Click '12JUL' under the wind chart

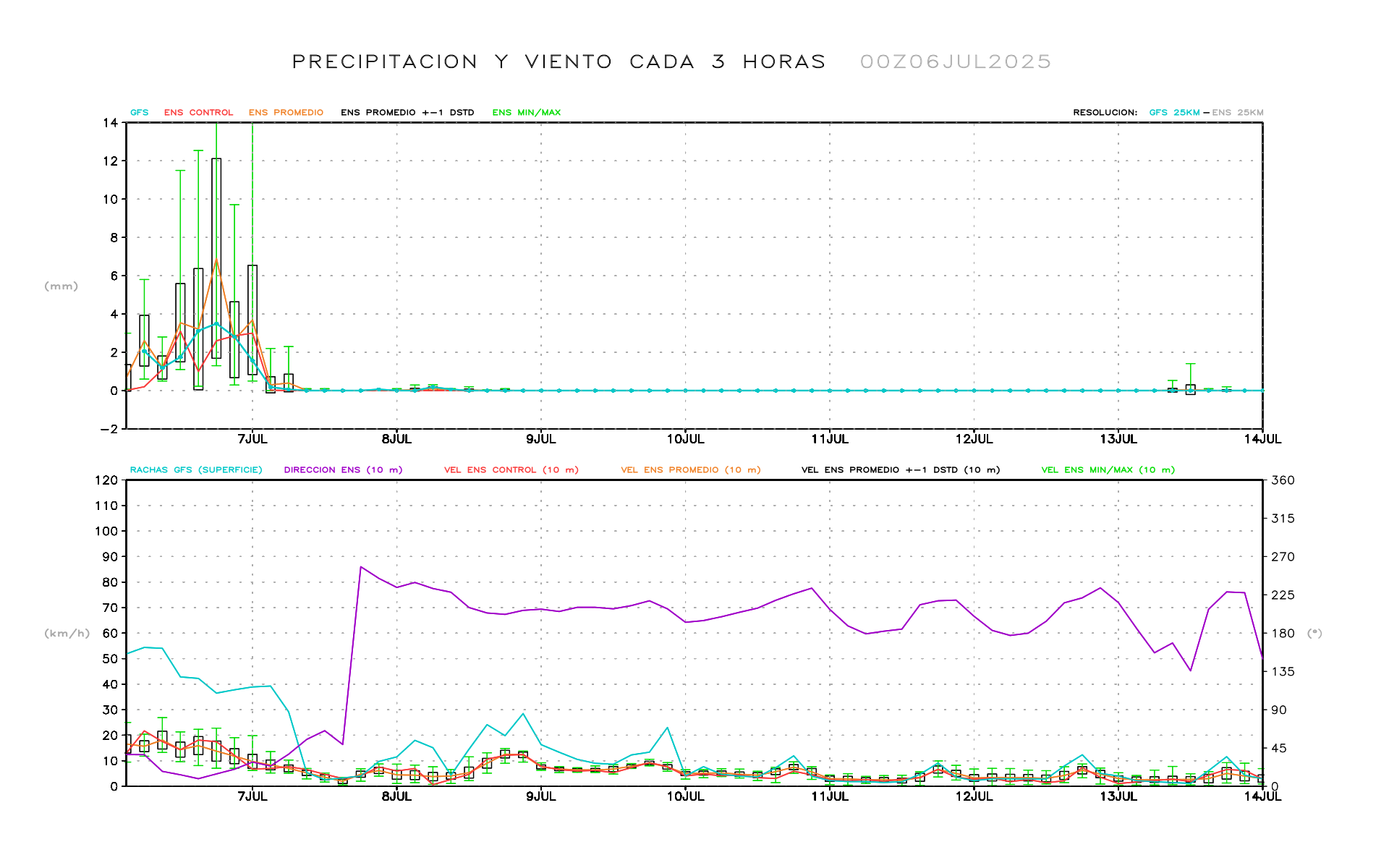[x=974, y=796]
